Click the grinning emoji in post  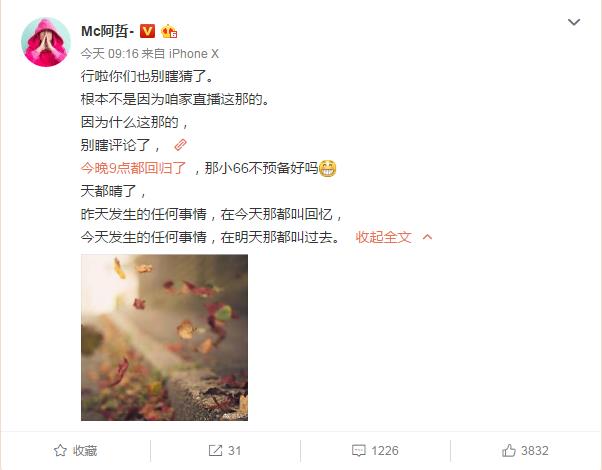tap(327, 168)
